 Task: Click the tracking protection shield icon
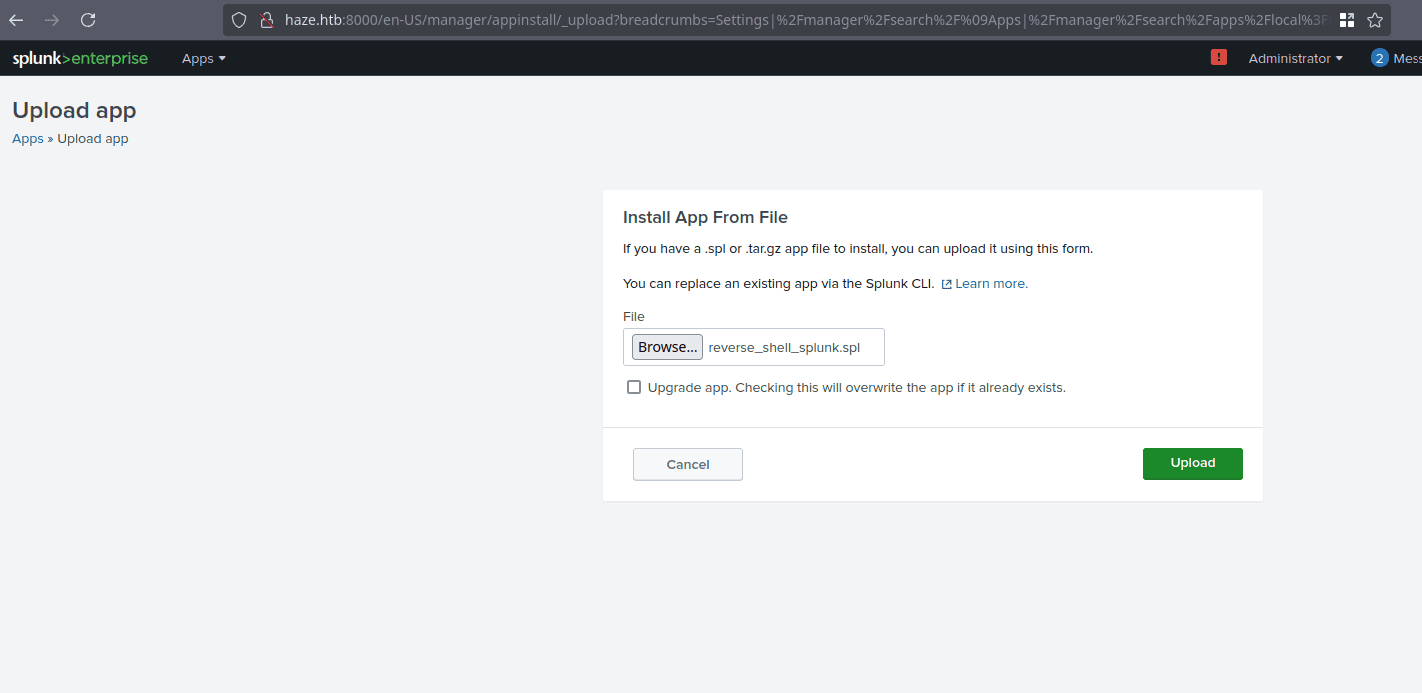tap(239, 20)
